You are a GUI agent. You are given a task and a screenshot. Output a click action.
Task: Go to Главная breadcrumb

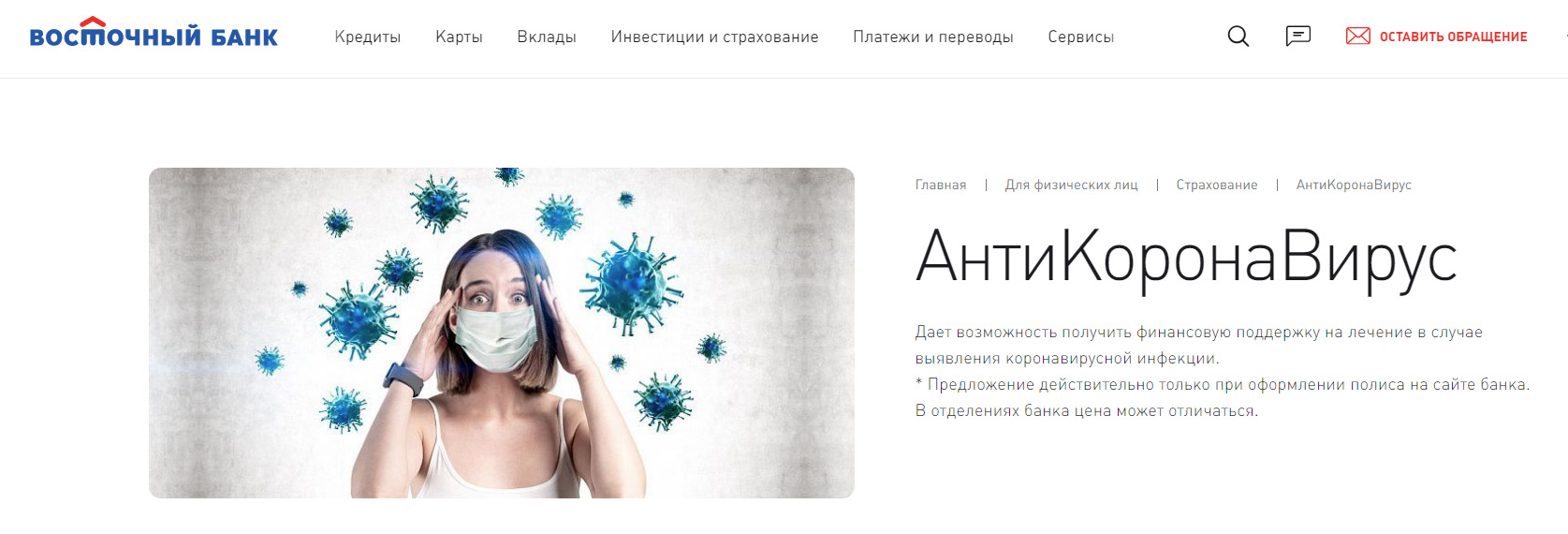point(941,185)
